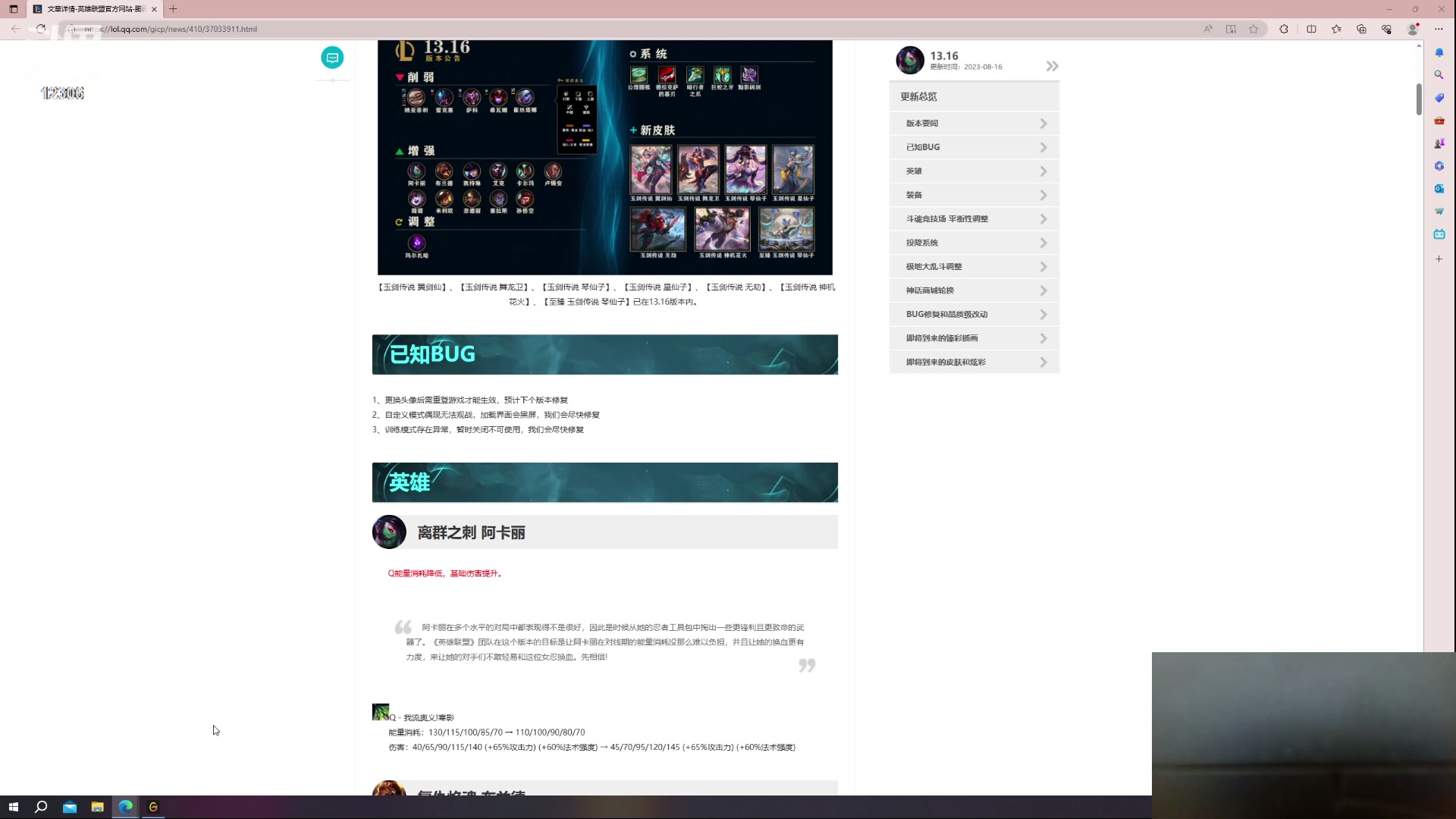
Task: Expand the 已知BUG sidebar row chevron
Action: click(1043, 147)
